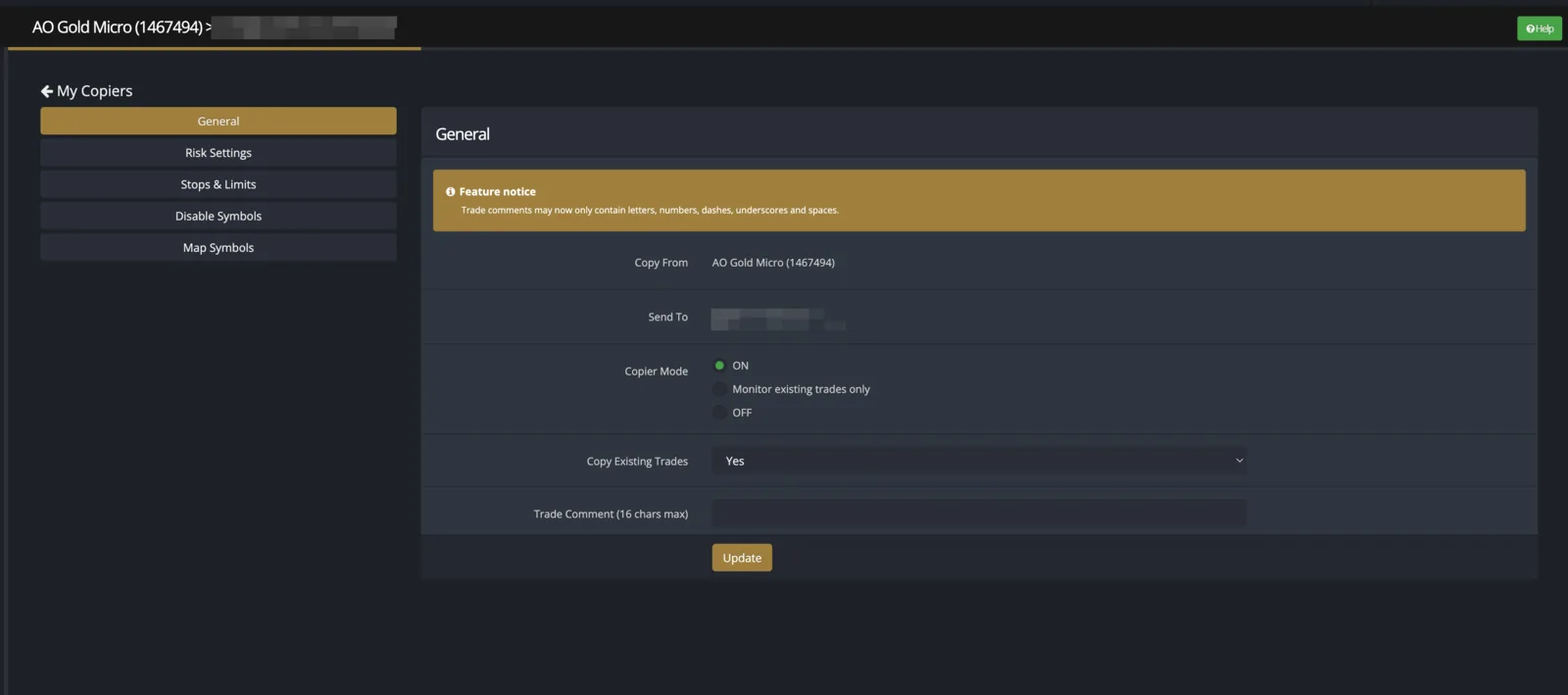Select the General sidebar tab

(219, 121)
